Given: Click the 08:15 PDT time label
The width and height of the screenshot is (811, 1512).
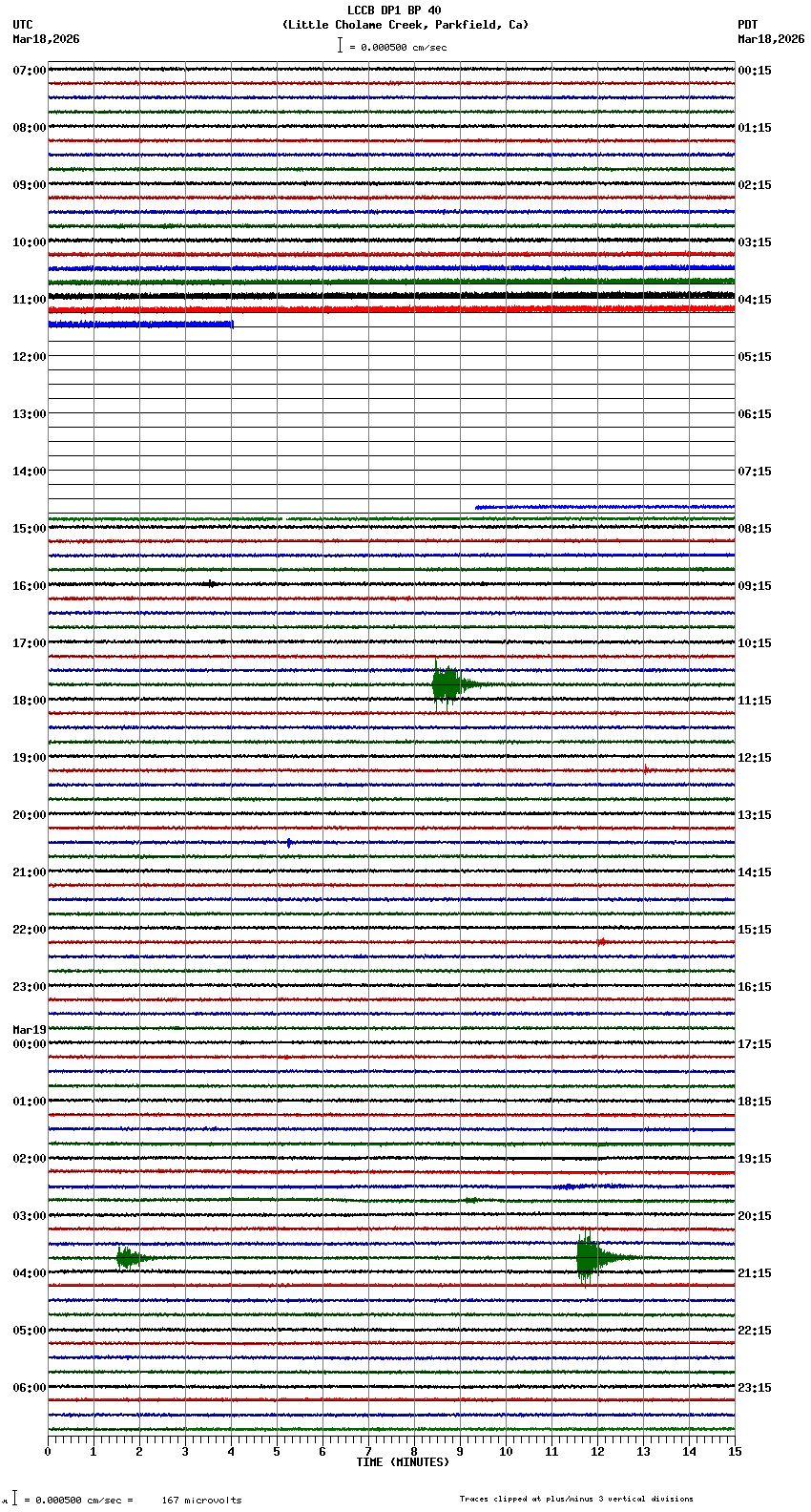Looking at the screenshot, I should 755,529.
